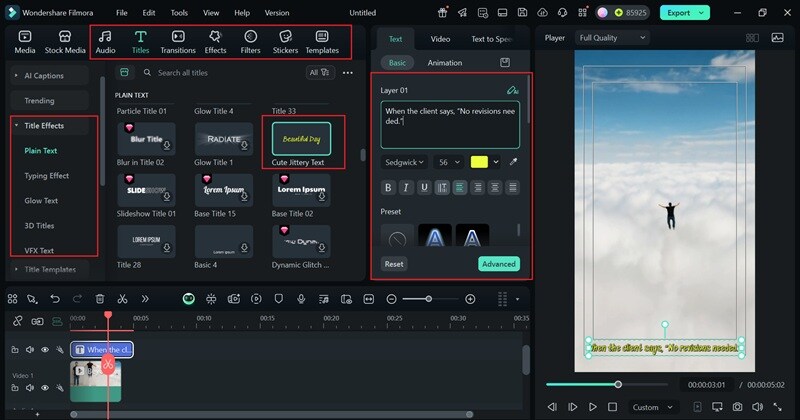Toggle underline text formatting
Image resolution: width=800 pixels, height=420 pixels.
pyautogui.click(x=424, y=187)
